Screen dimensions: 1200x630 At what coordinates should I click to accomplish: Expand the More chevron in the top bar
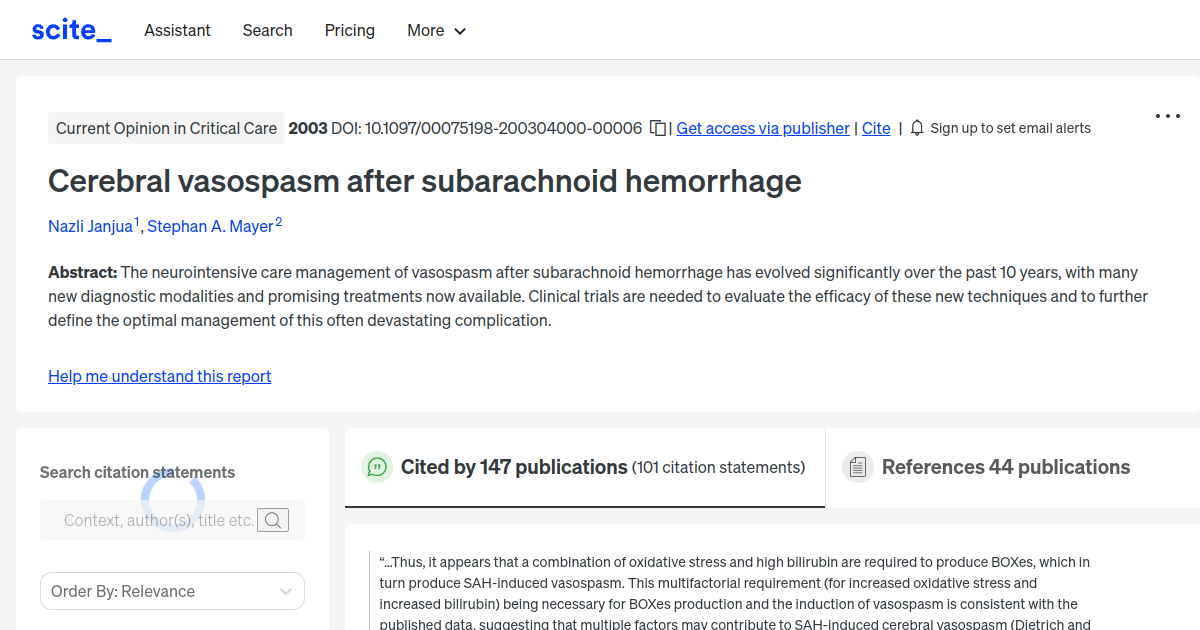click(x=461, y=31)
